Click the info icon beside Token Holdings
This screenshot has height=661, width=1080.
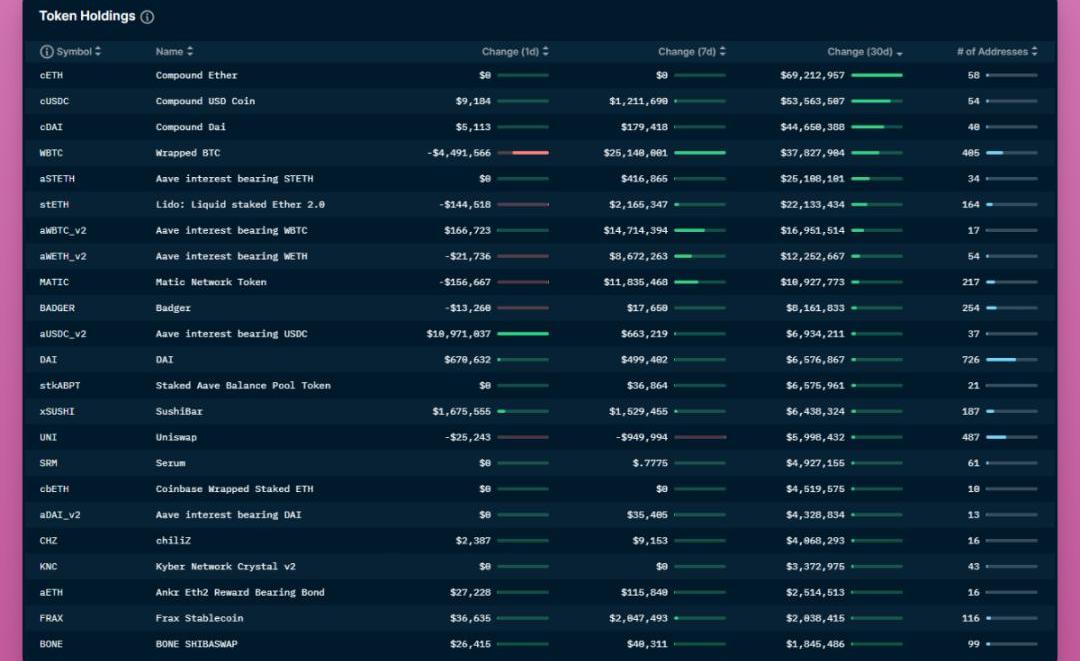coord(147,17)
